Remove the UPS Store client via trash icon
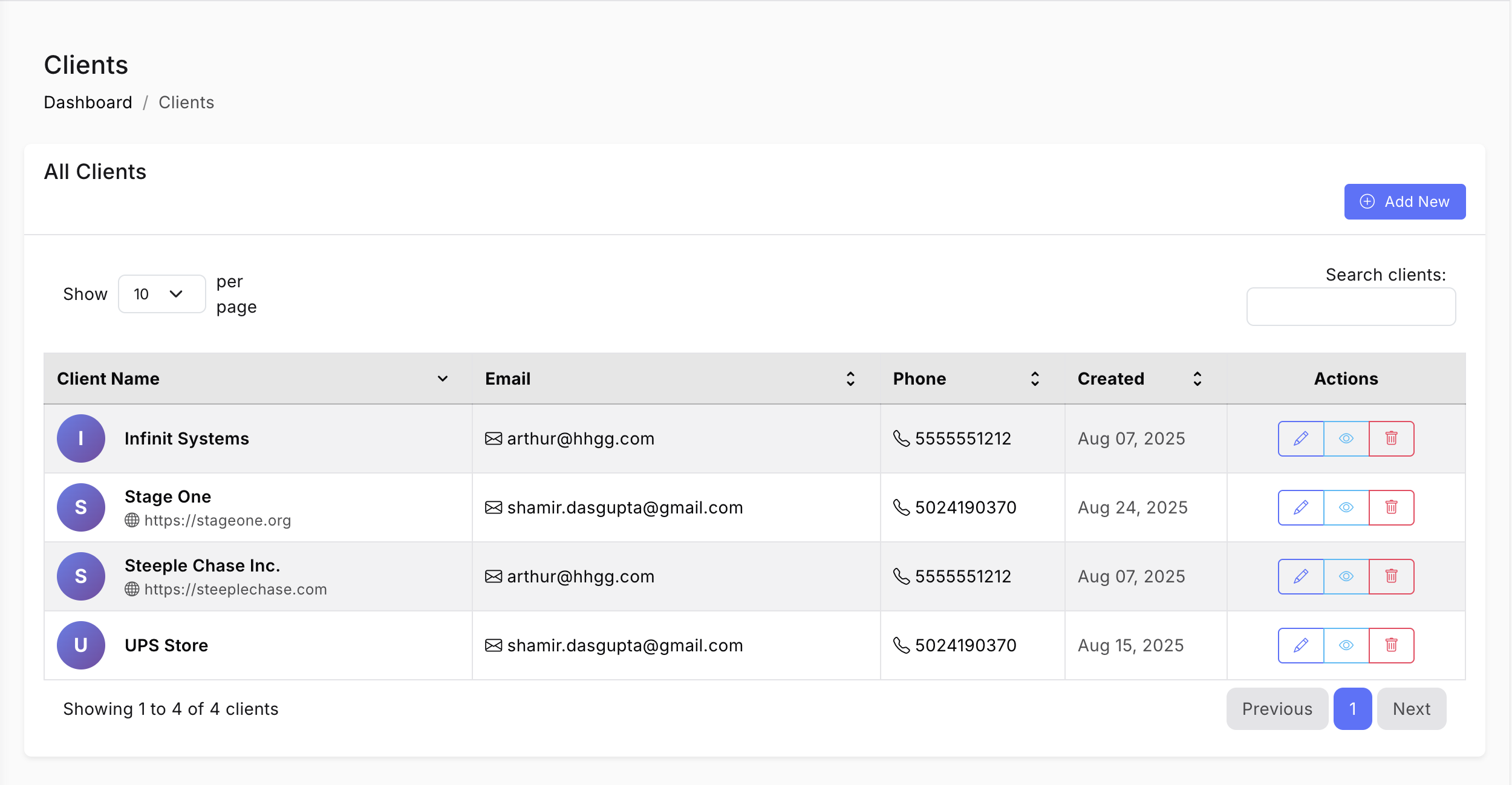 [1391, 645]
